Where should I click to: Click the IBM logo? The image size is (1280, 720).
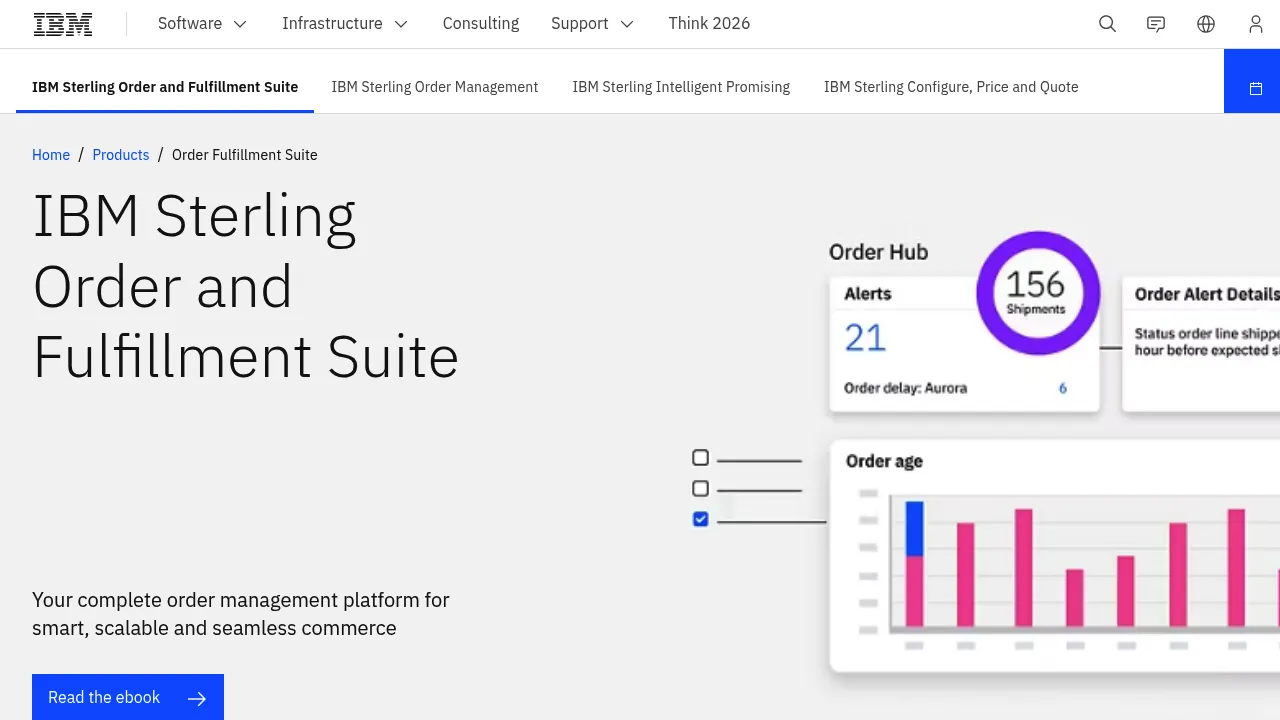pyautogui.click(x=63, y=24)
